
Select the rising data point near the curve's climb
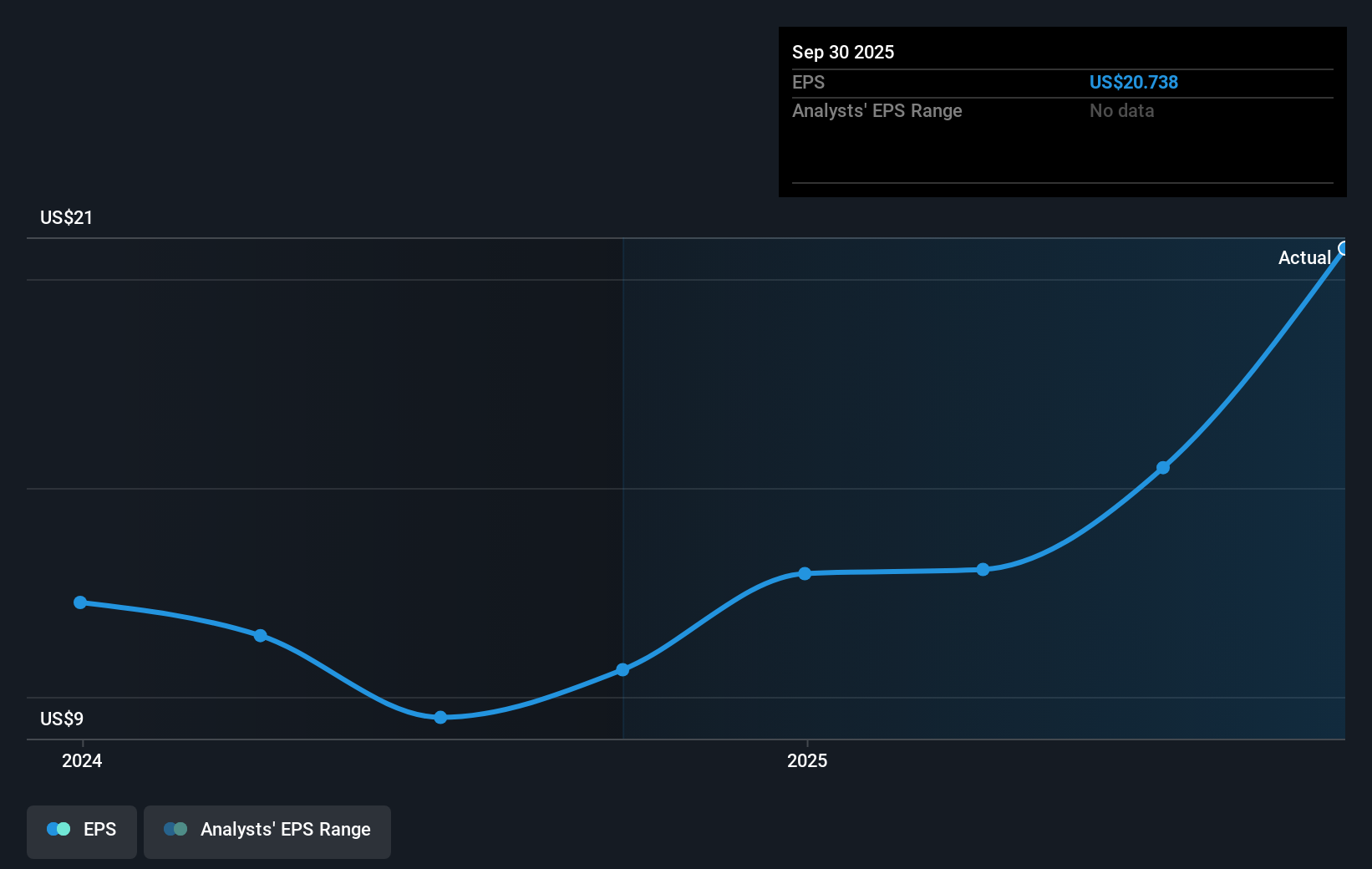pos(1163,468)
